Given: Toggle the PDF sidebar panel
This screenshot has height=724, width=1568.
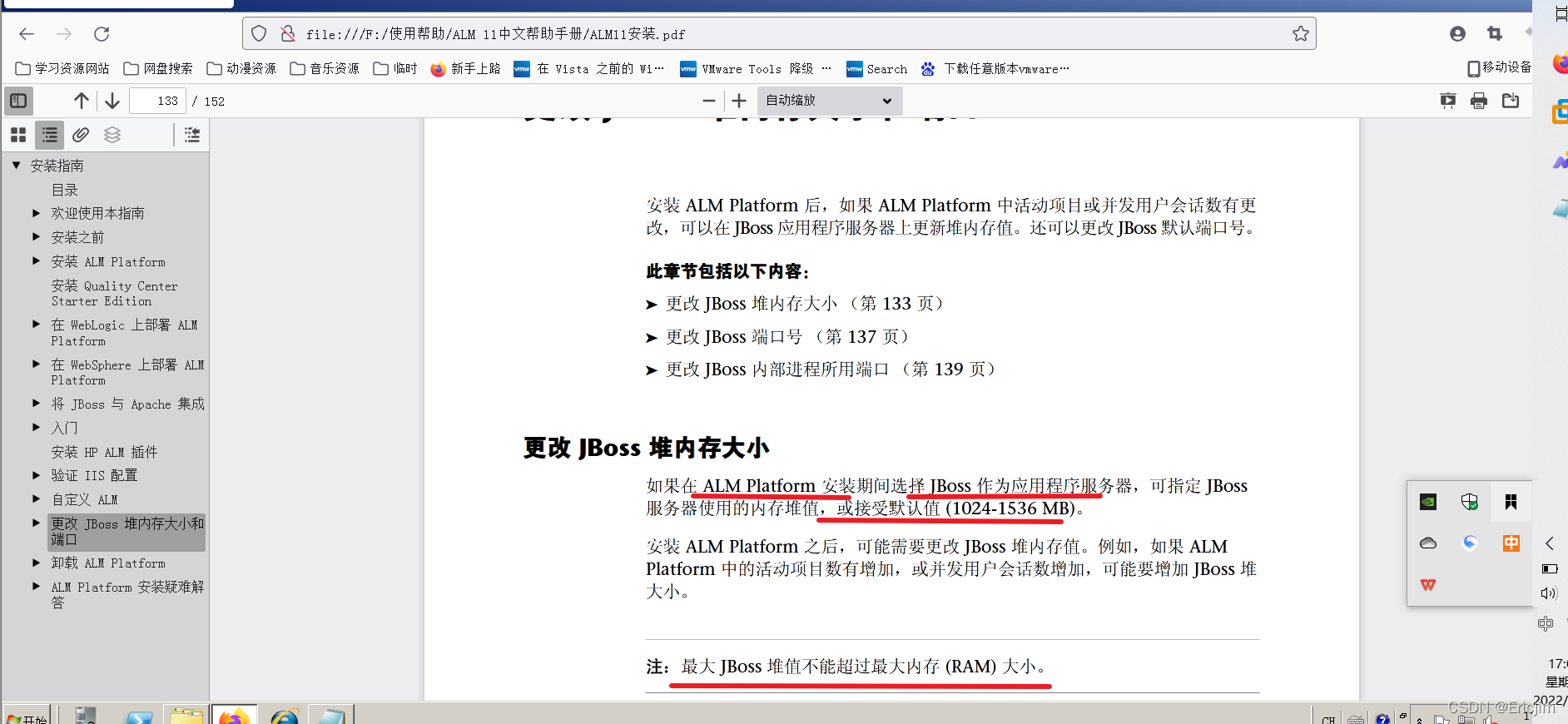Looking at the screenshot, I should point(18,101).
